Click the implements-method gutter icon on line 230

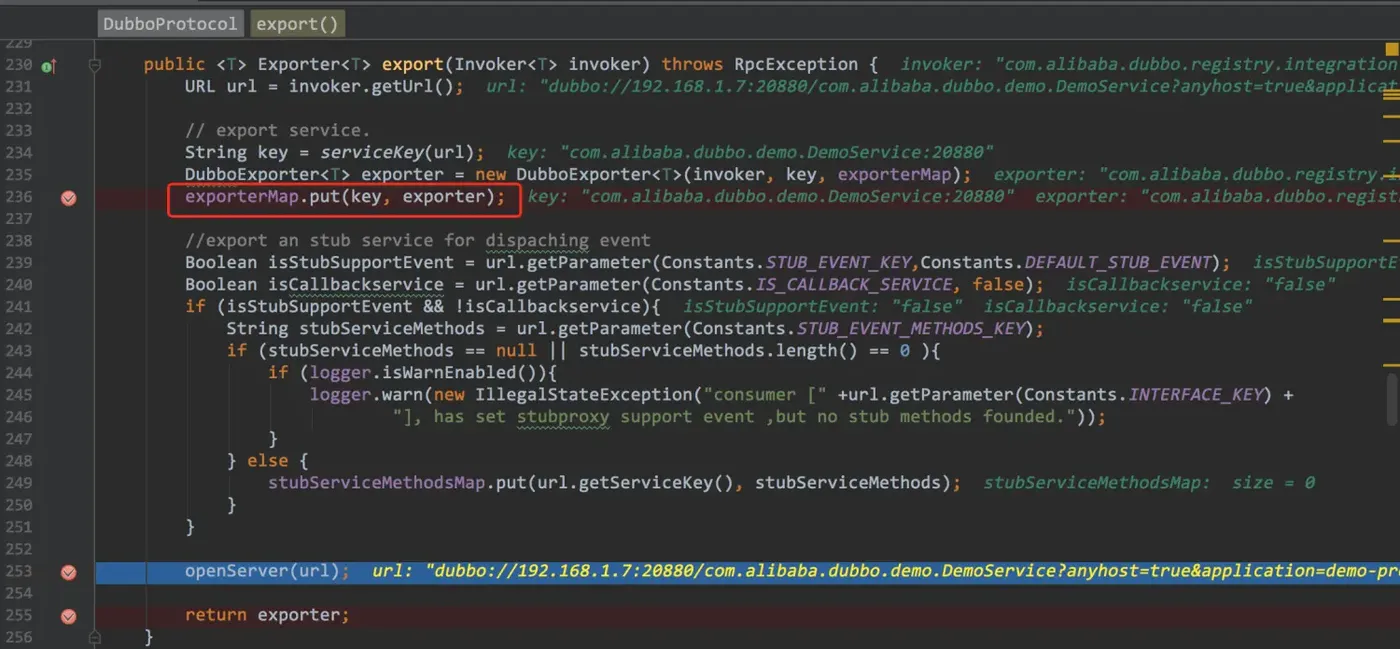coord(48,66)
